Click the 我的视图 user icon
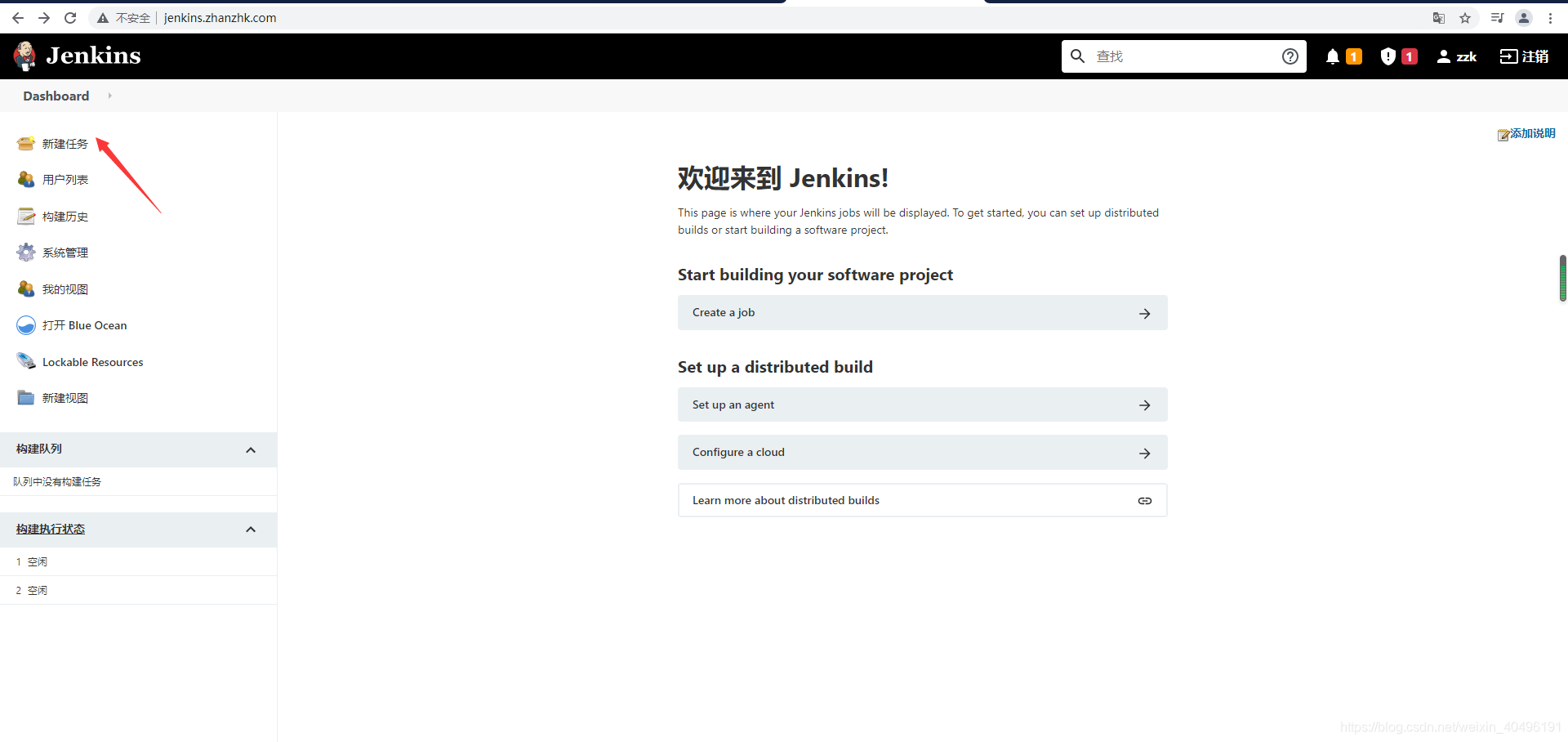The width and height of the screenshot is (1568, 742). point(26,289)
